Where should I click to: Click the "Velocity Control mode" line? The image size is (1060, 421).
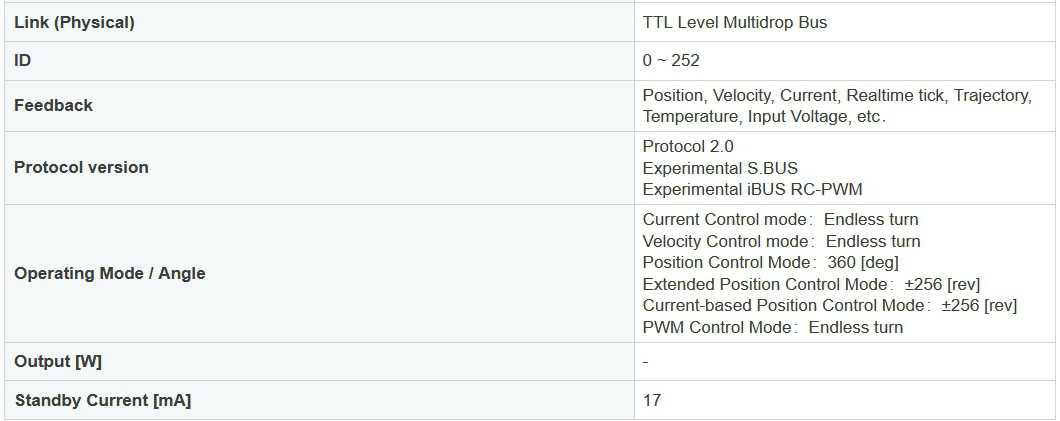pyautogui.click(x=781, y=241)
